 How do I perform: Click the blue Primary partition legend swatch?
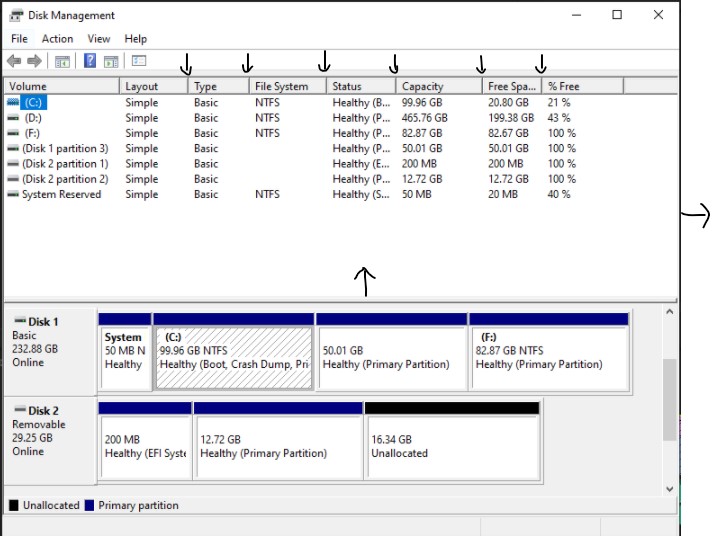click(90, 506)
